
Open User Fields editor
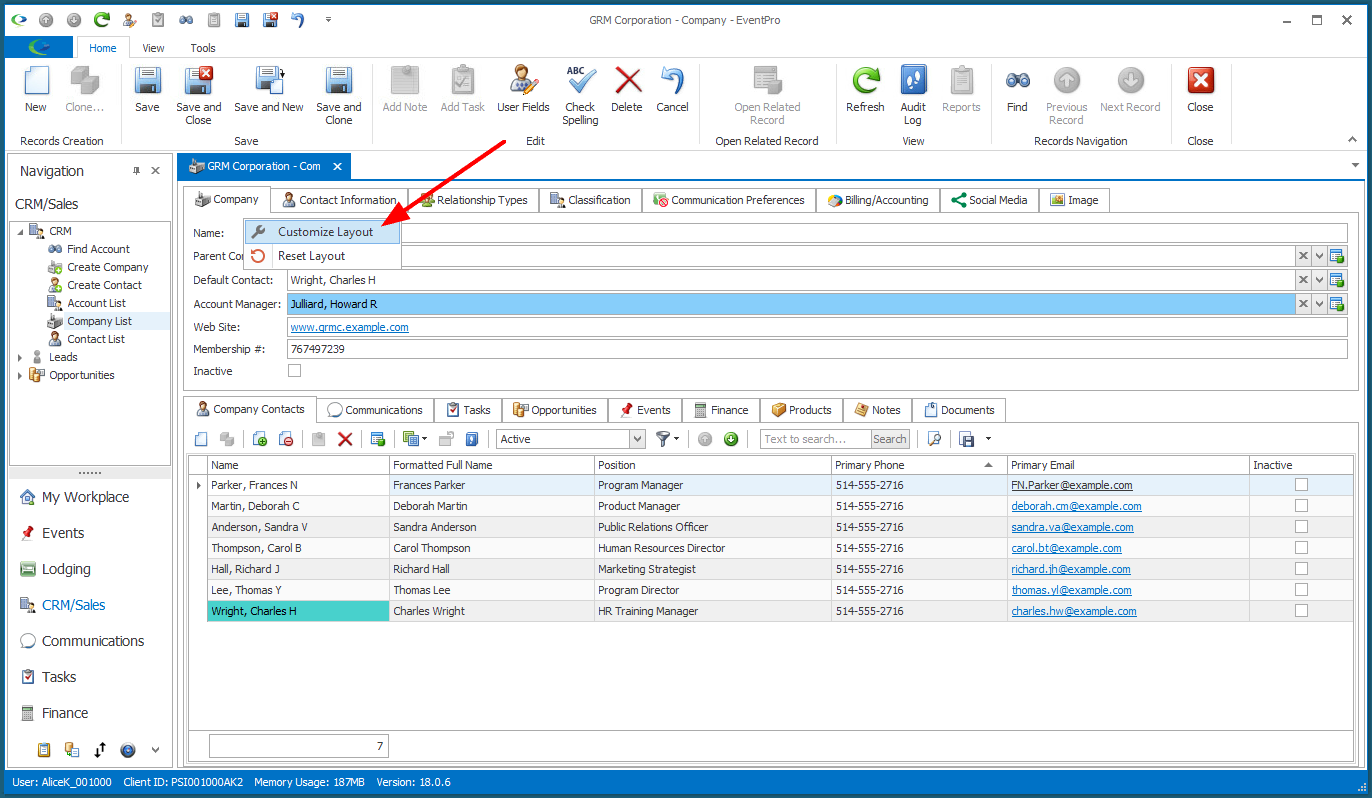pyautogui.click(x=523, y=90)
